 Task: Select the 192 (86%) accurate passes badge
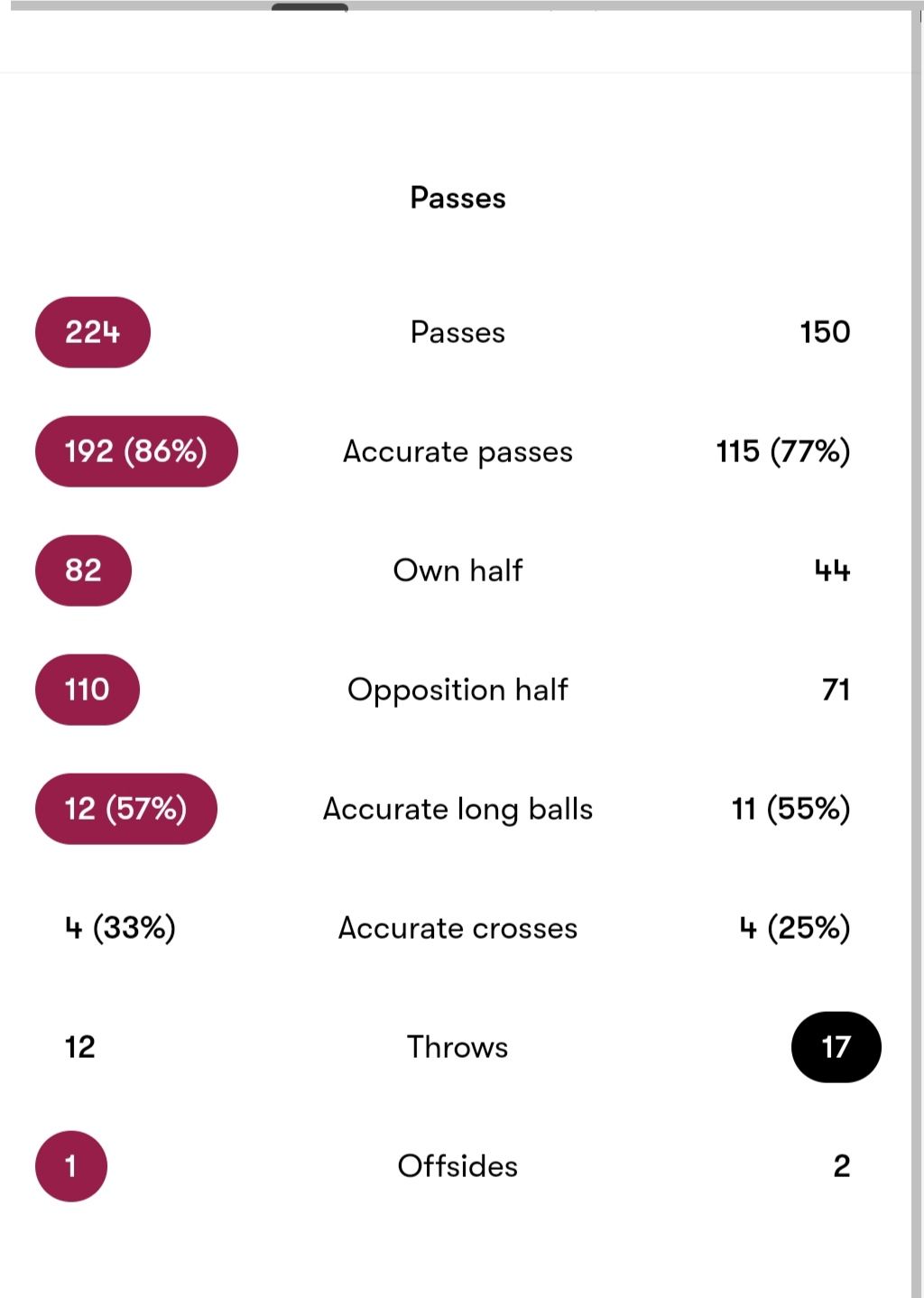click(136, 451)
